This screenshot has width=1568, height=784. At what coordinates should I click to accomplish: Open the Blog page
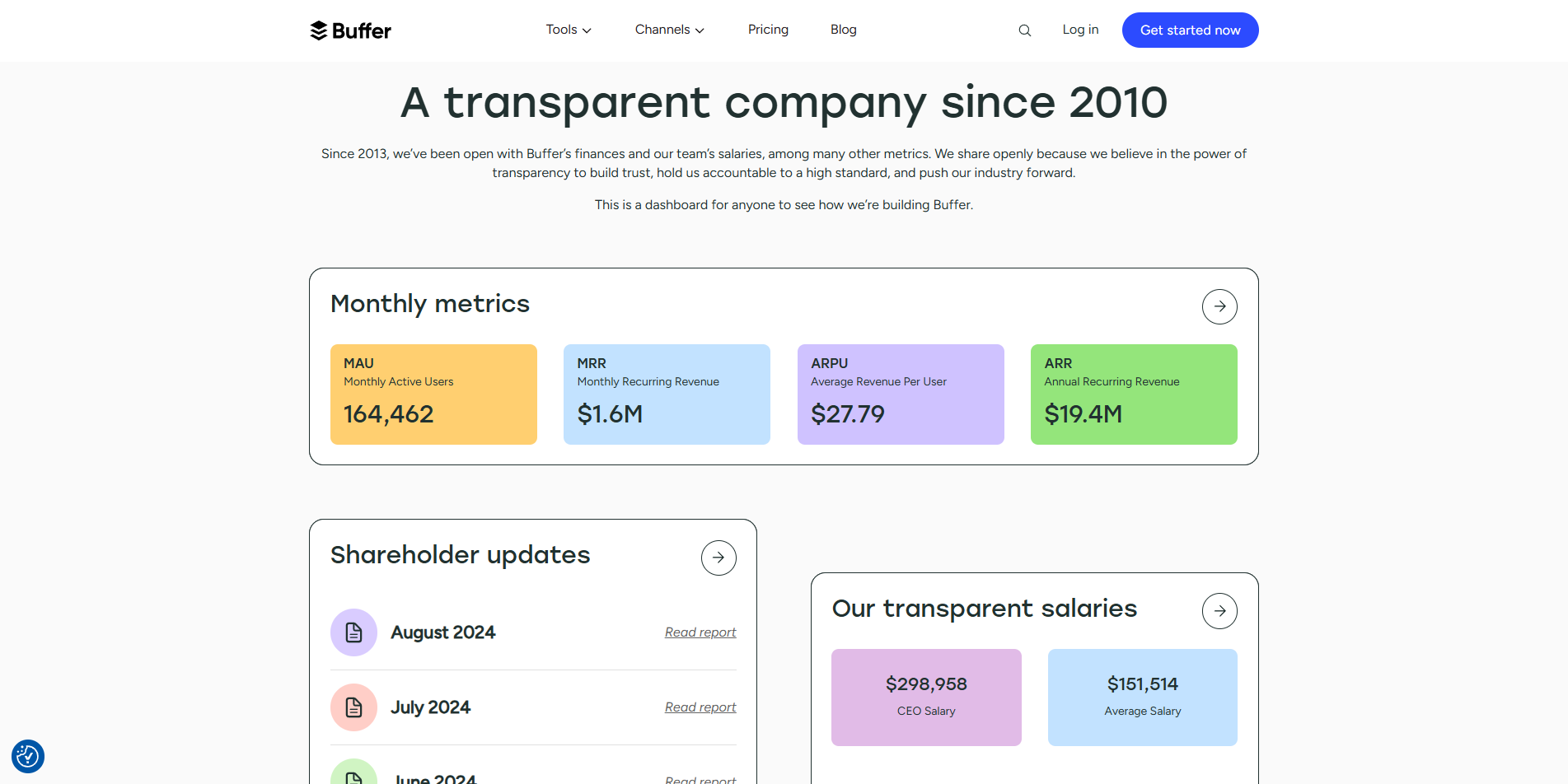(843, 30)
